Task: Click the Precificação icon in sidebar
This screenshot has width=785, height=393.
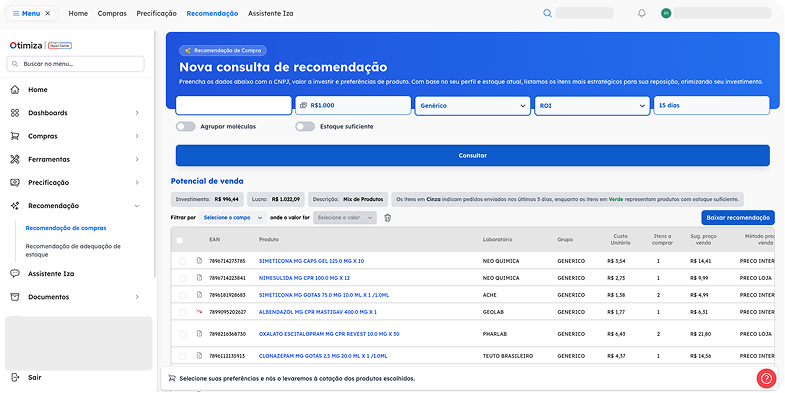Action: tap(15, 183)
